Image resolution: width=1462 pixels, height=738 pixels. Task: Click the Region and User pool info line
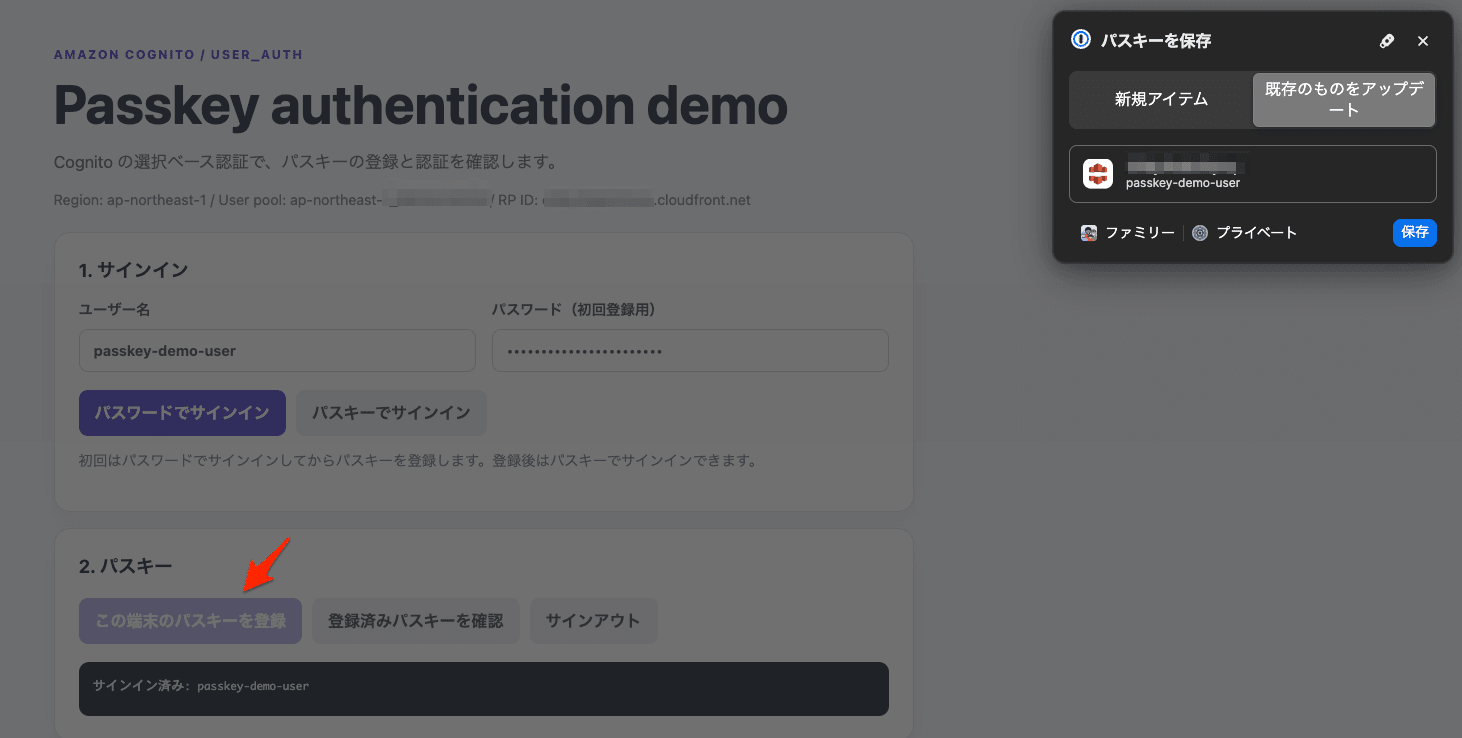pyautogui.click(x=402, y=200)
